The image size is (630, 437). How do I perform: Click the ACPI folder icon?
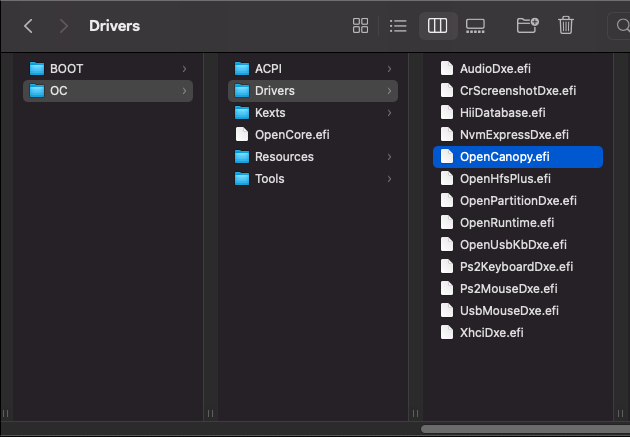(242, 69)
